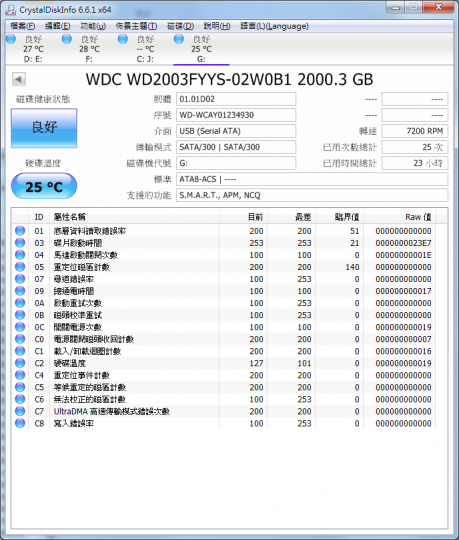Select the F: disk status orb
The width and height of the screenshot is (459, 540).
tap(67, 39)
